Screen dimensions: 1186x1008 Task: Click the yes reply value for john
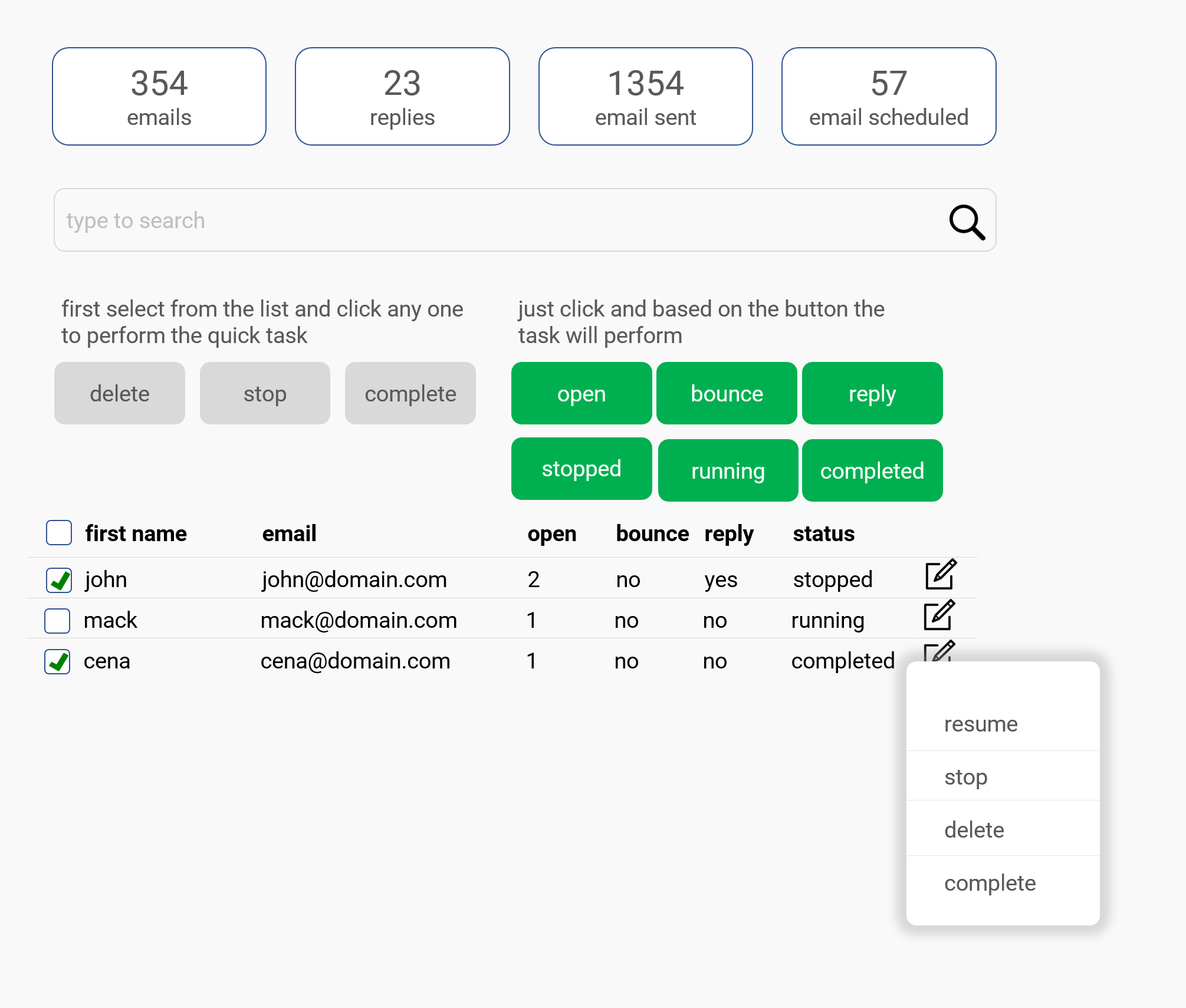pos(721,581)
